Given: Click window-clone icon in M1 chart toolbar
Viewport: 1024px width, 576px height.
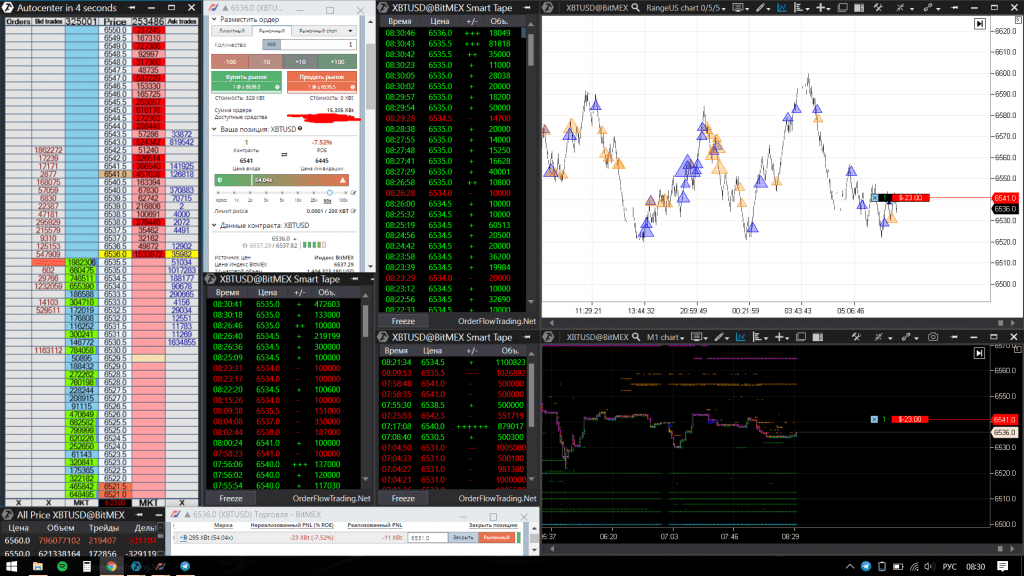Looking at the screenshot, I should [x=801, y=337].
